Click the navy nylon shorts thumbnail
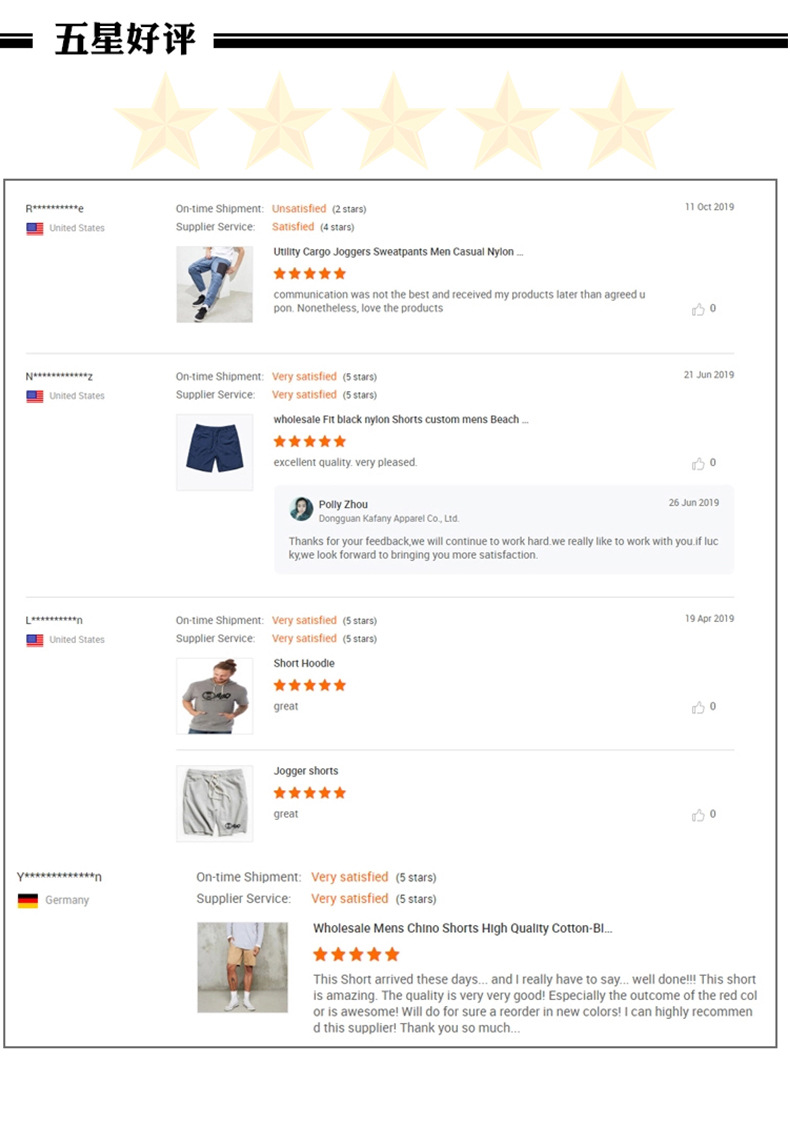 [x=214, y=452]
